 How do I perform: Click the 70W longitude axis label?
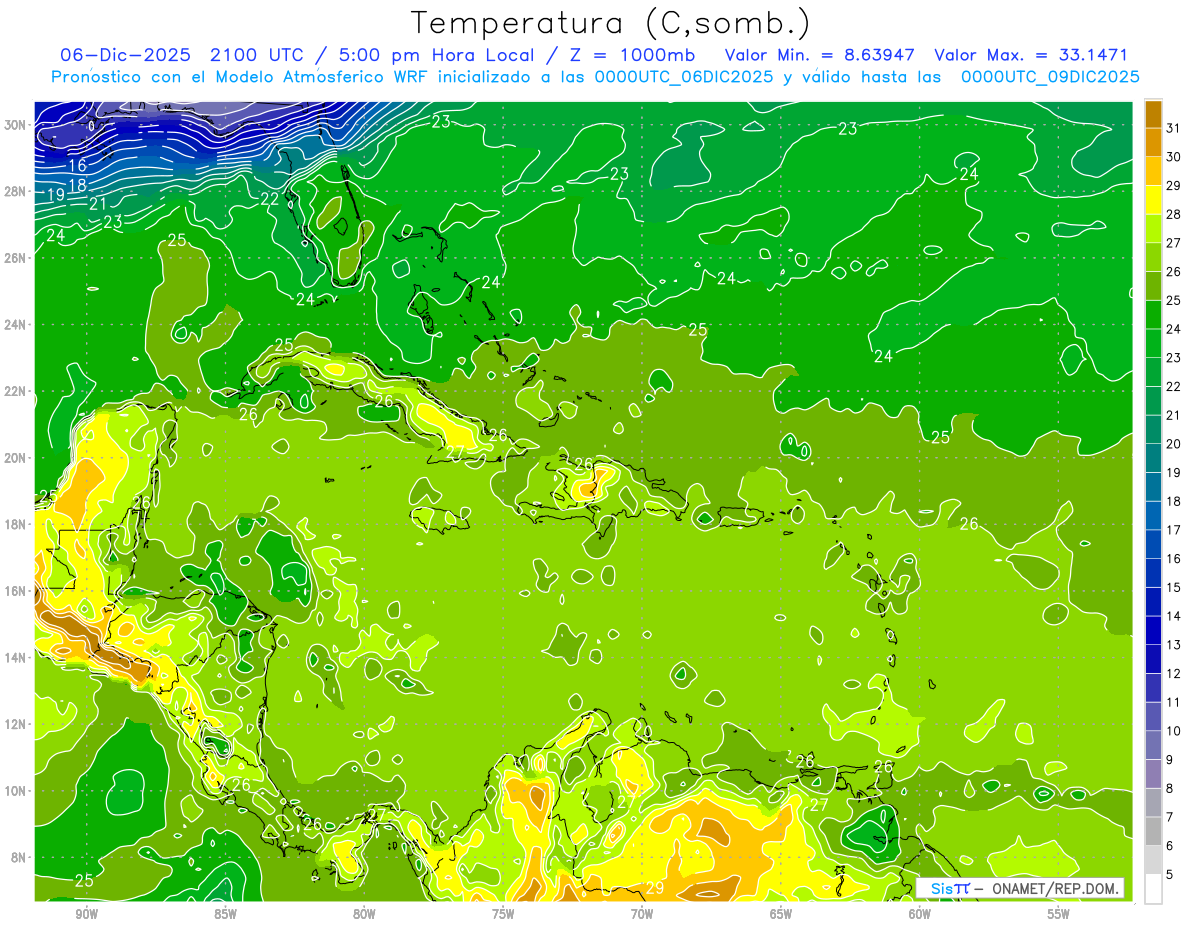(x=642, y=915)
